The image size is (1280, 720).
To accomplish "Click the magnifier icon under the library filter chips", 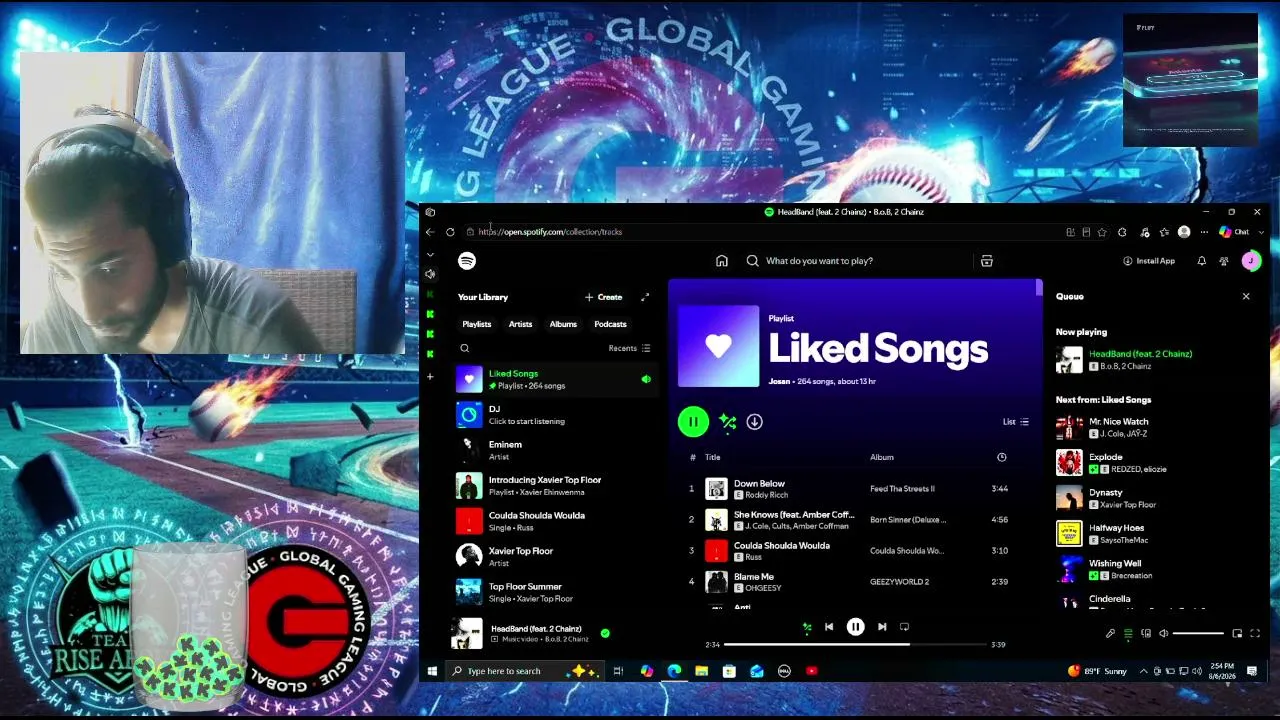I will [465, 348].
